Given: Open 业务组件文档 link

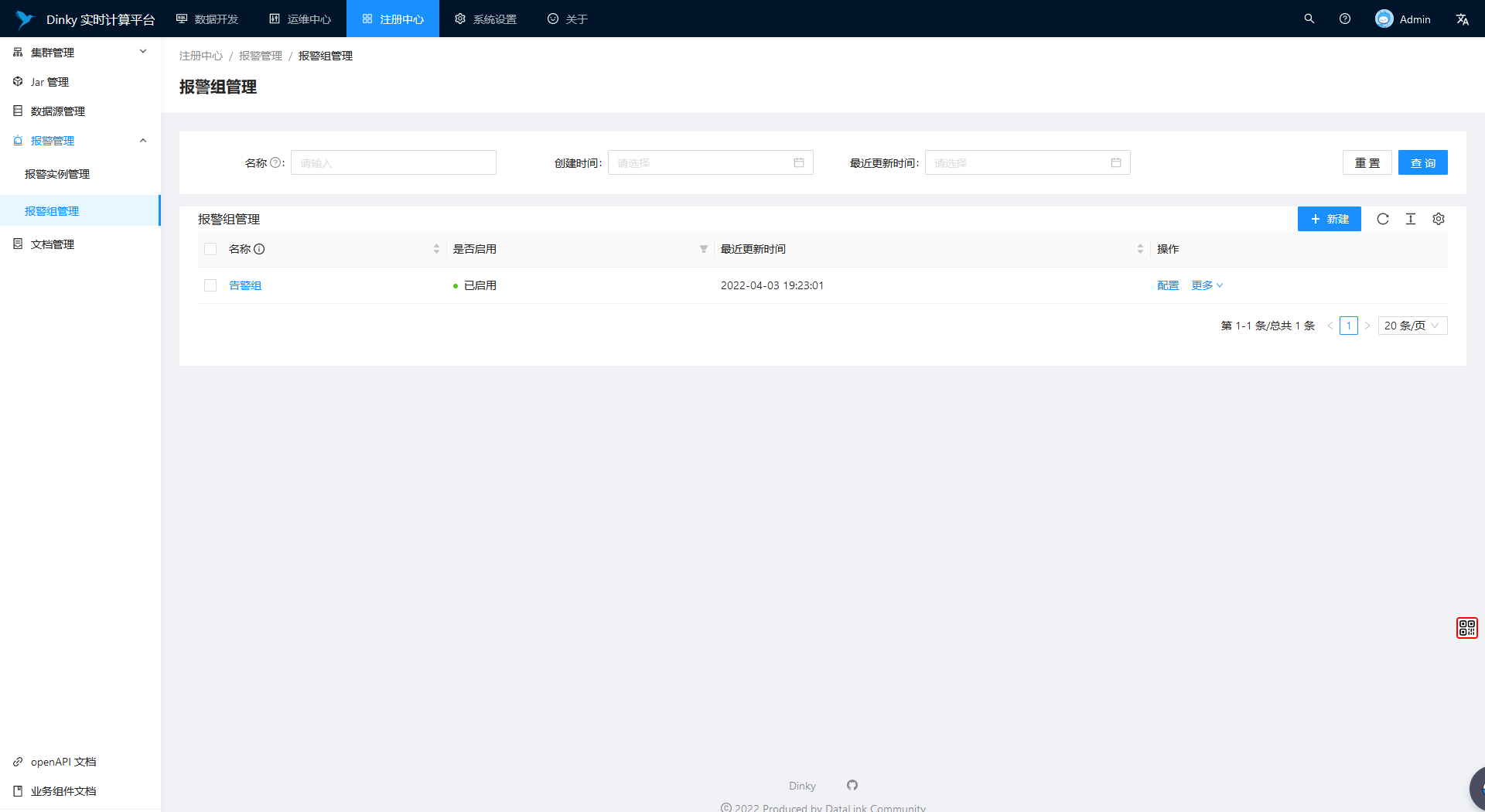Looking at the screenshot, I should tap(63, 791).
